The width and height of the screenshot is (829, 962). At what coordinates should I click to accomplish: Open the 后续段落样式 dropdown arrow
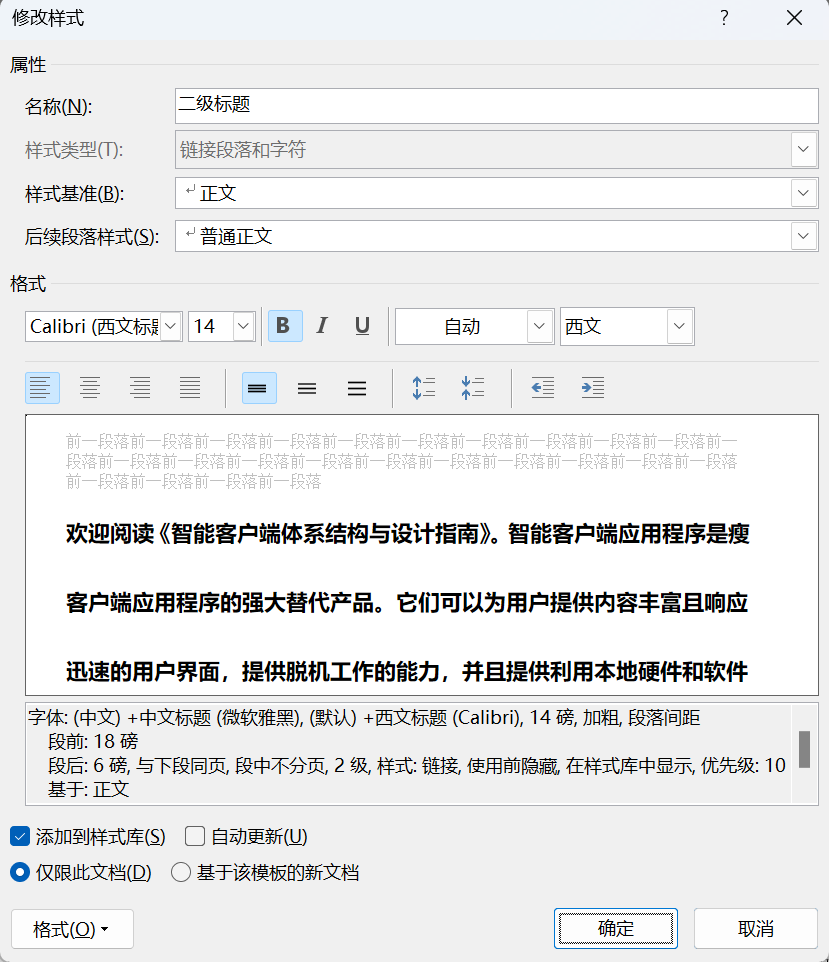coord(803,236)
